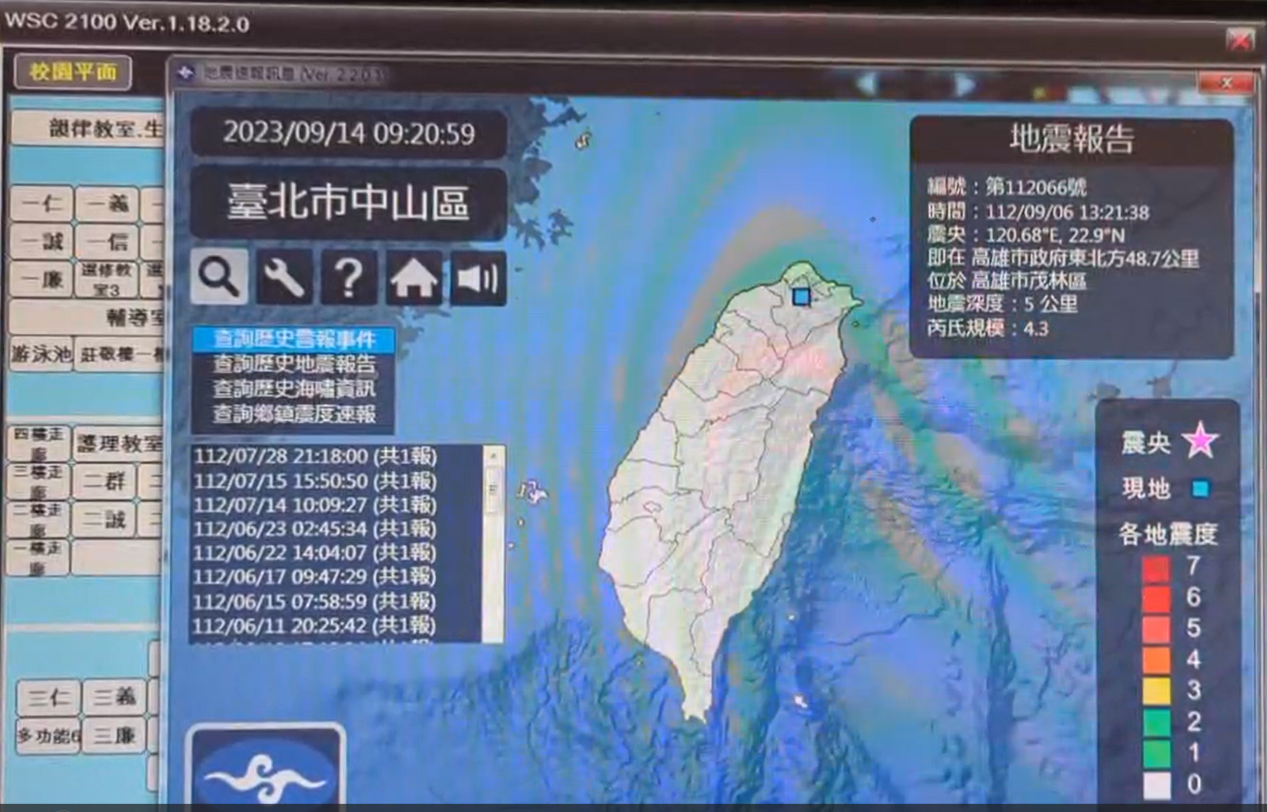Select 一樓走廊 in WSC 2100
The image size is (1267, 812).
pos(38,557)
